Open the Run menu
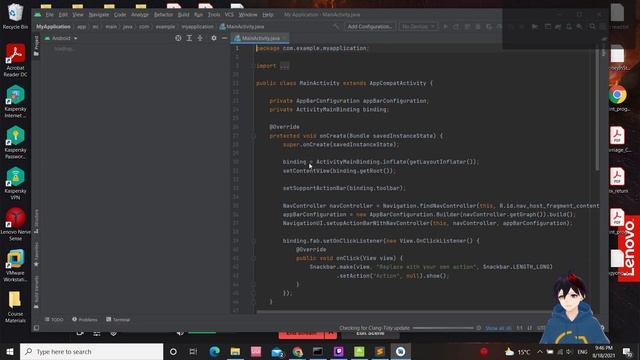The image size is (640, 360). 198,15
